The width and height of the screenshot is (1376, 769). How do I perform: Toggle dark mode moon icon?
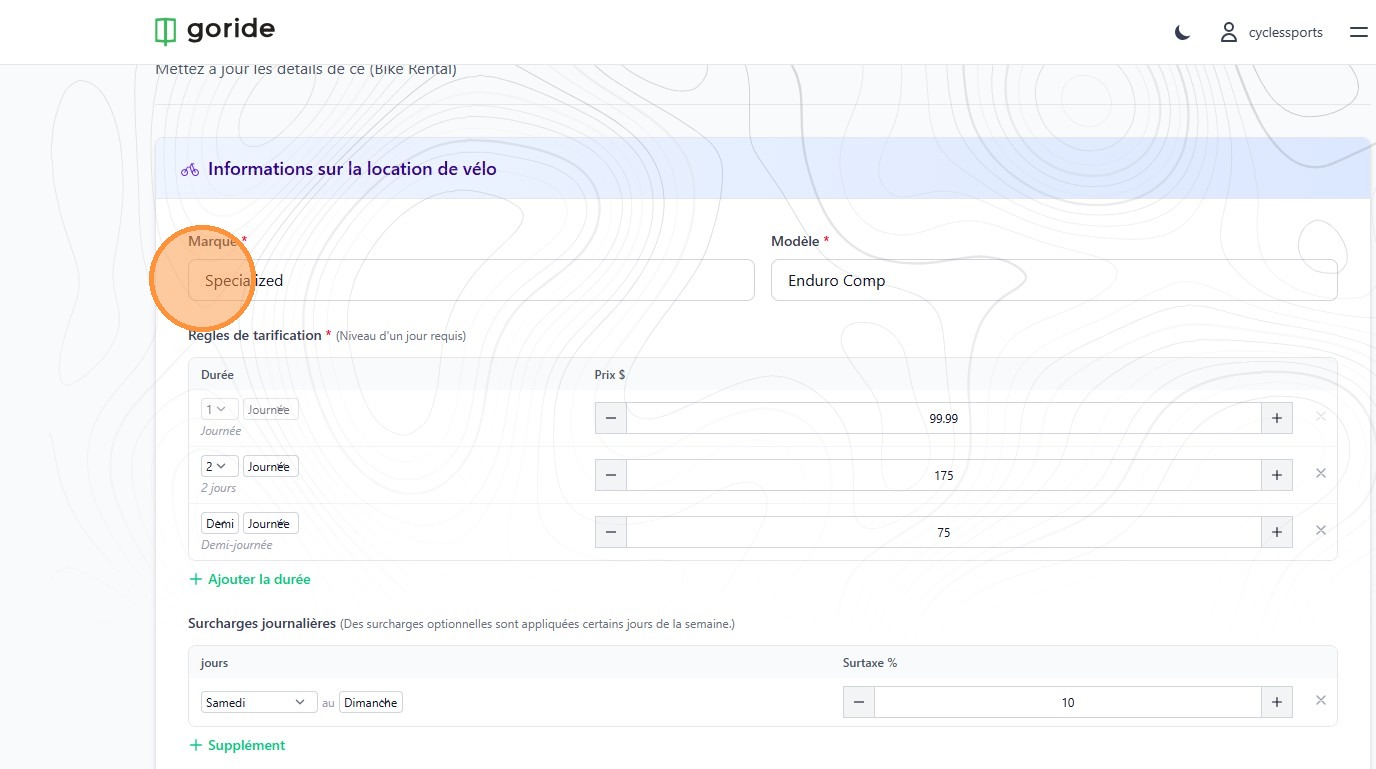1182,33
